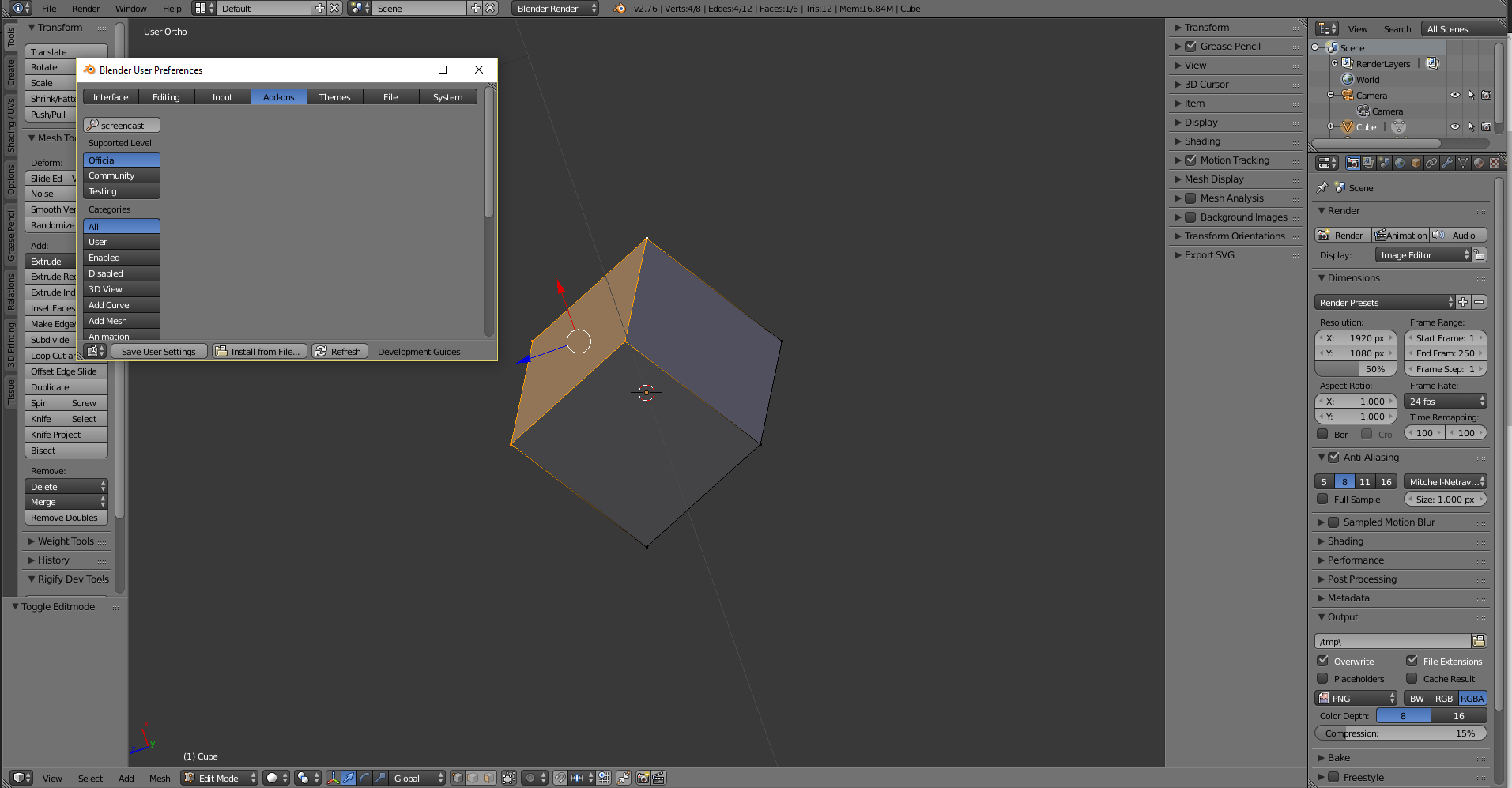Screen dimensions: 1512x788
Task: Enable the Placeholders checkbox
Action: (1322, 678)
